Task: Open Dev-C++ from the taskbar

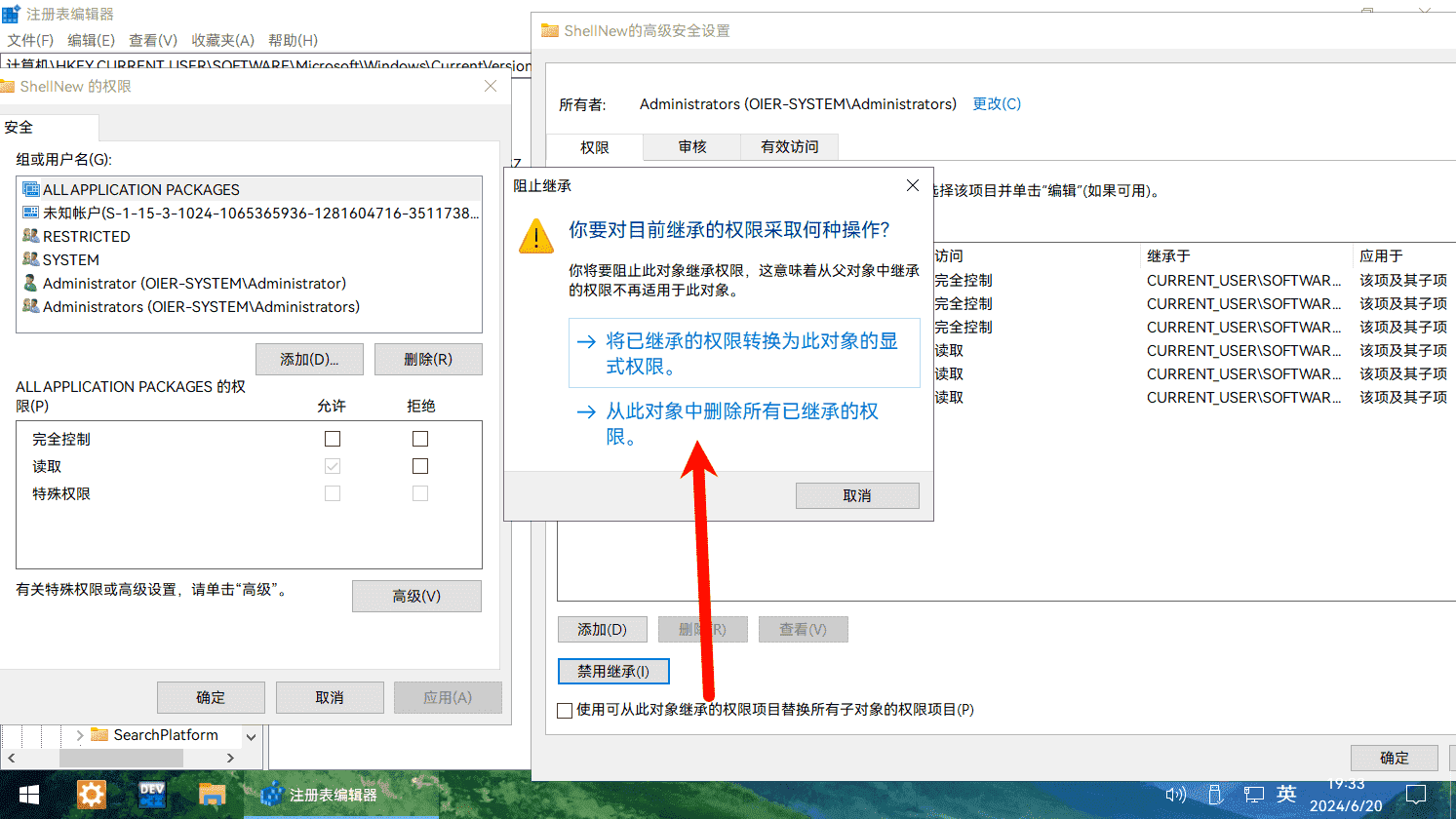Action: click(x=152, y=795)
